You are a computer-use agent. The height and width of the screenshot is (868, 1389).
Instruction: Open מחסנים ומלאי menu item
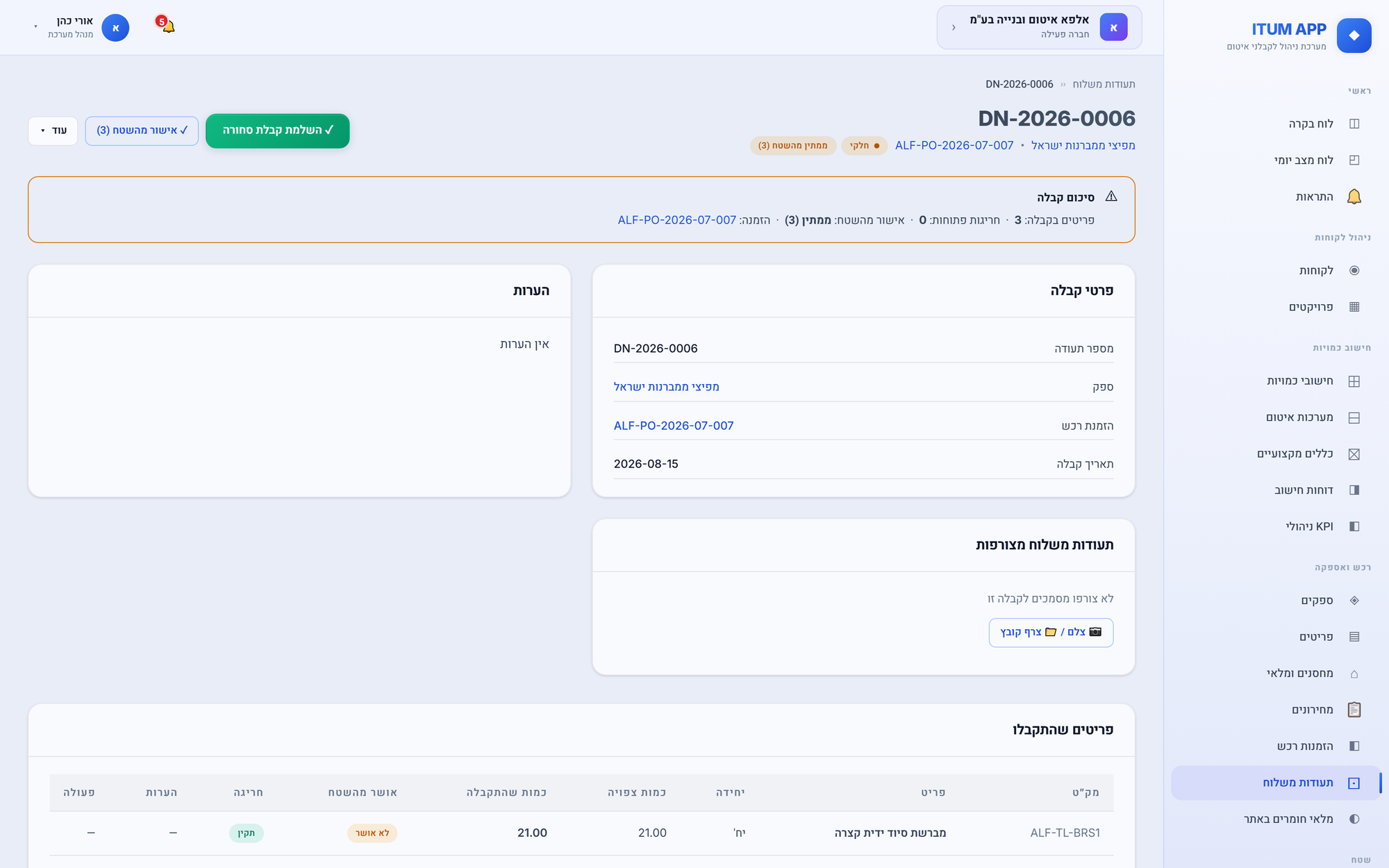pyautogui.click(x=1299, y=674)
